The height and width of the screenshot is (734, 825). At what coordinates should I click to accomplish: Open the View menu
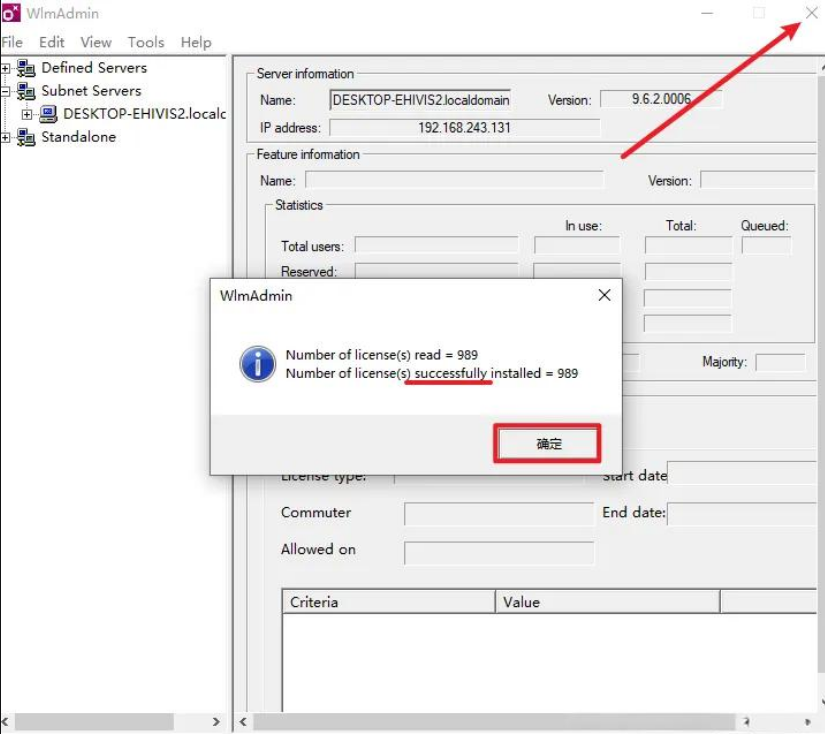(x=96, y=42)
